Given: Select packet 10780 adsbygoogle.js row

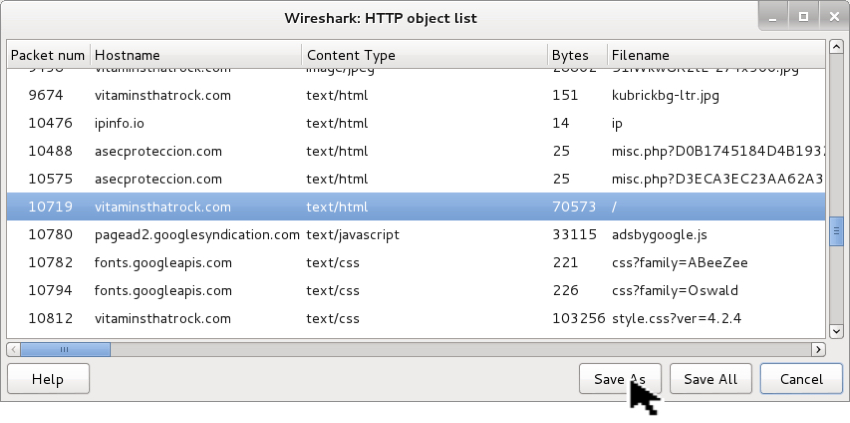Looking at the screenshot, I should (x=416, y=235).
